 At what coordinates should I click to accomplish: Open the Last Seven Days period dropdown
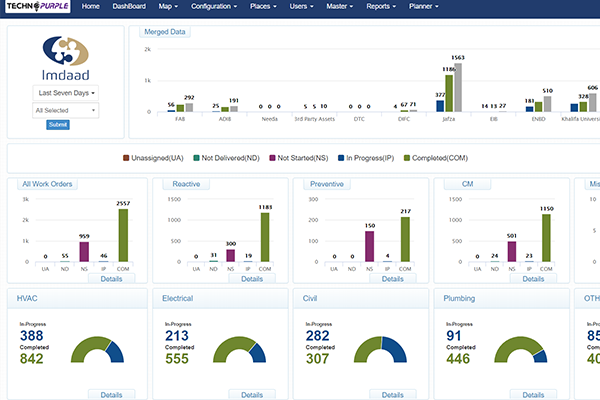(x=66, y=93)
